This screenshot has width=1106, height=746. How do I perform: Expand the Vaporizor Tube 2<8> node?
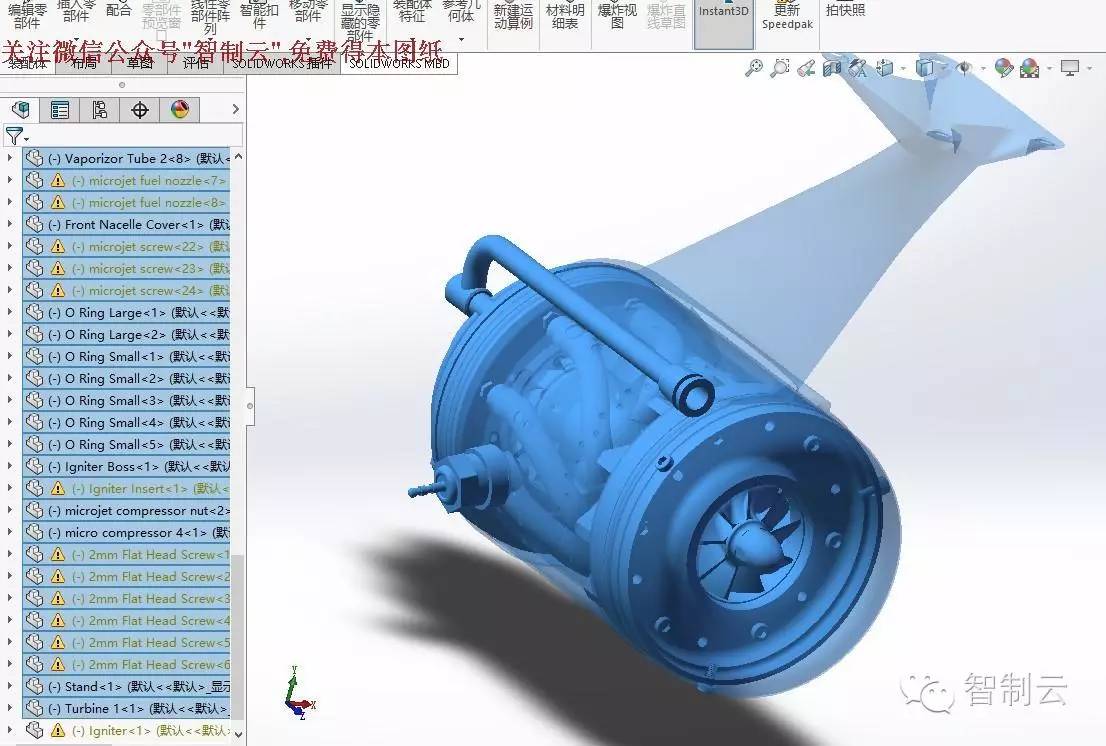pyautogui.click(x=9, y=159)
